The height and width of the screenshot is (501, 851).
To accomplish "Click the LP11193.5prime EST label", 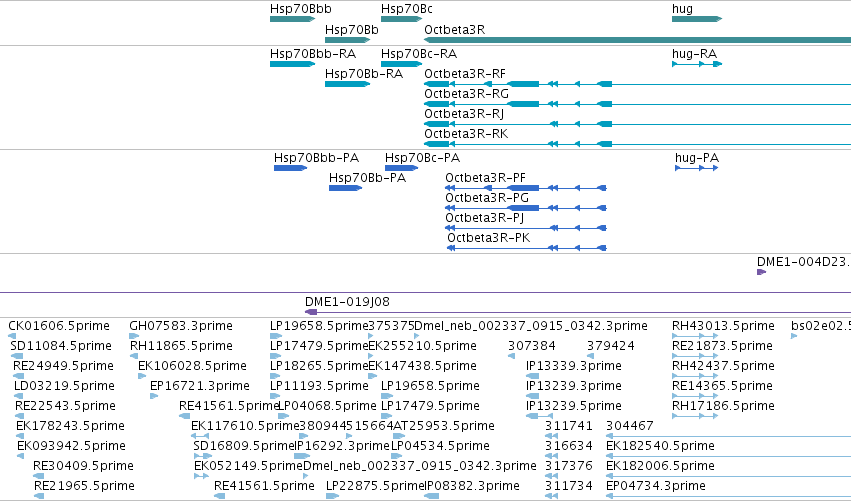I will 319,386.
